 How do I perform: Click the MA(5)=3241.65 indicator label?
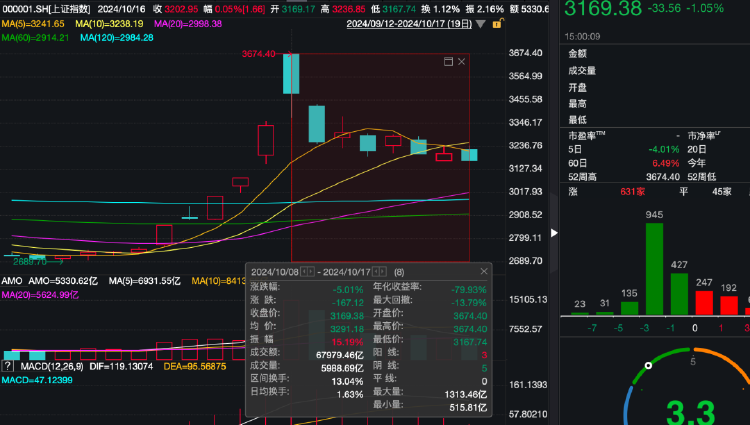[x=33, y=23]
